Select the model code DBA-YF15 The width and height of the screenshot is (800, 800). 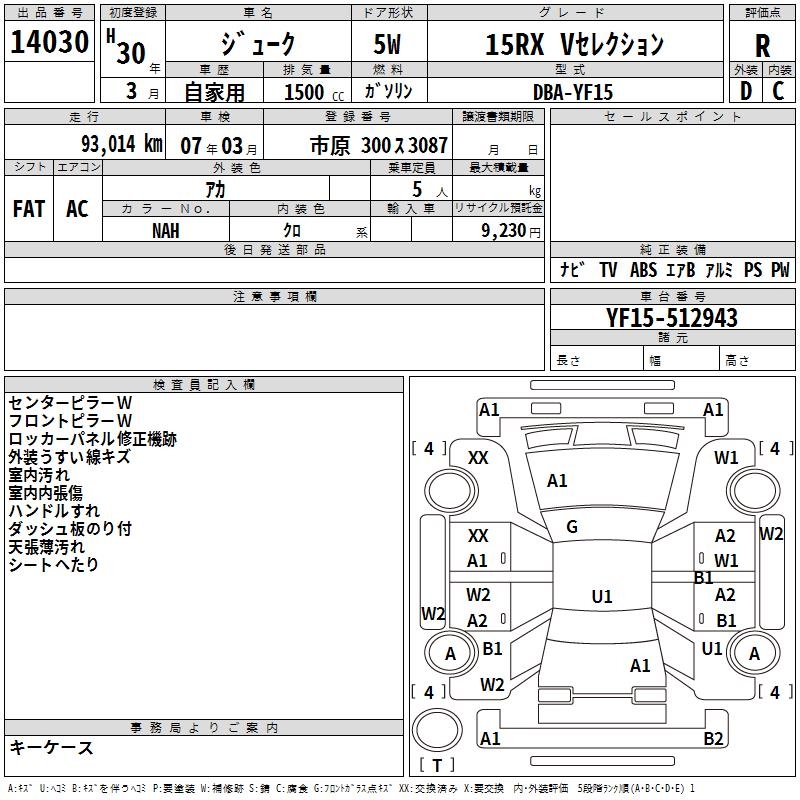pyautogui.click(x=573, y=92)
